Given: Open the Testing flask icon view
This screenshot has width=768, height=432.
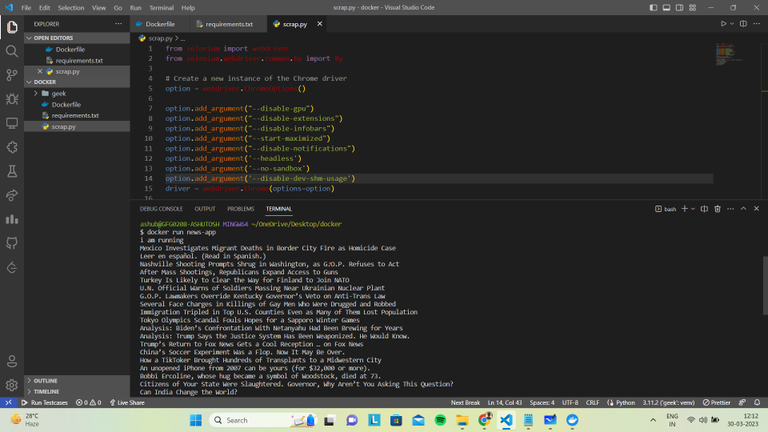Looking at the screenshot, I should (12, 171).
